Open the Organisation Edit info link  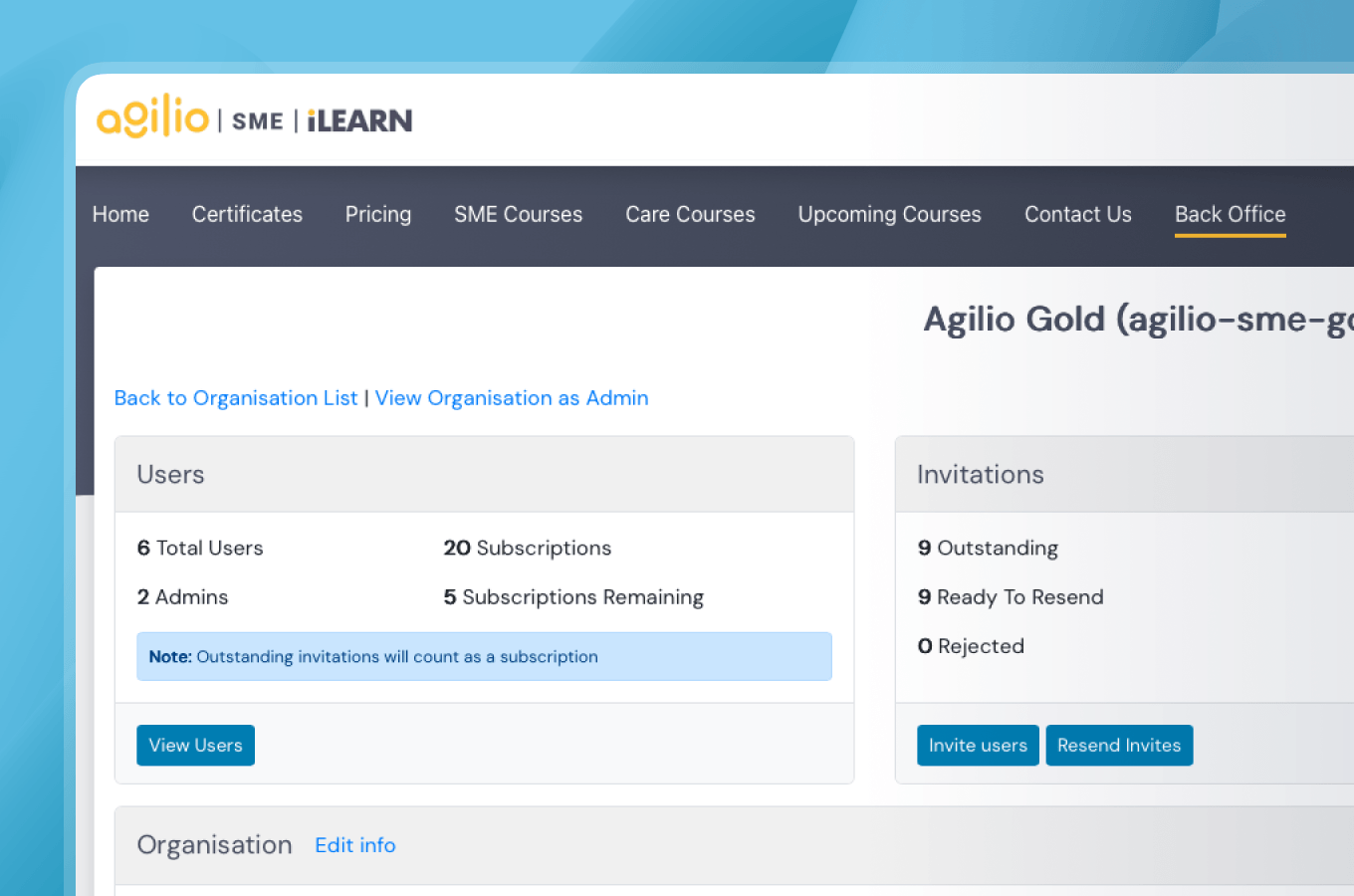point(355,845)
